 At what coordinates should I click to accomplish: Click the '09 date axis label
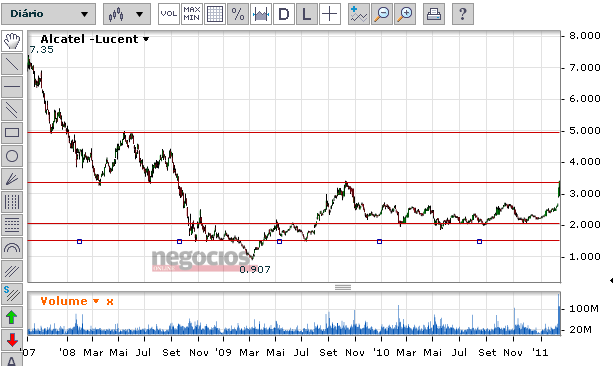pyautogui.click(x=224, y=353)
